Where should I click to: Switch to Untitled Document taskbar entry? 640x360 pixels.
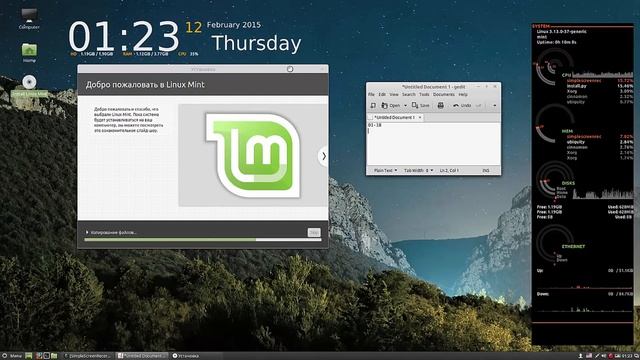click(x=142, y=356)
